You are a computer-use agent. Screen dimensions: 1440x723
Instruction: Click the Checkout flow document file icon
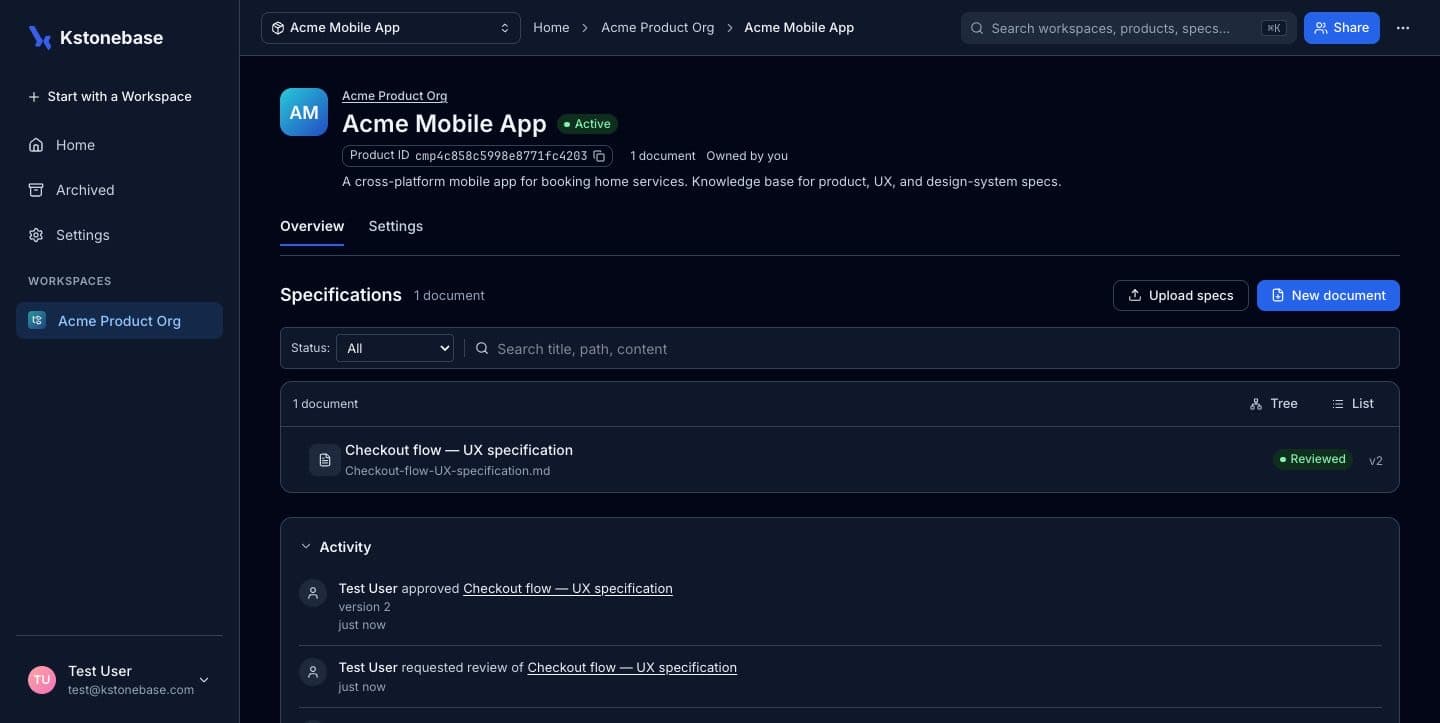324,460
